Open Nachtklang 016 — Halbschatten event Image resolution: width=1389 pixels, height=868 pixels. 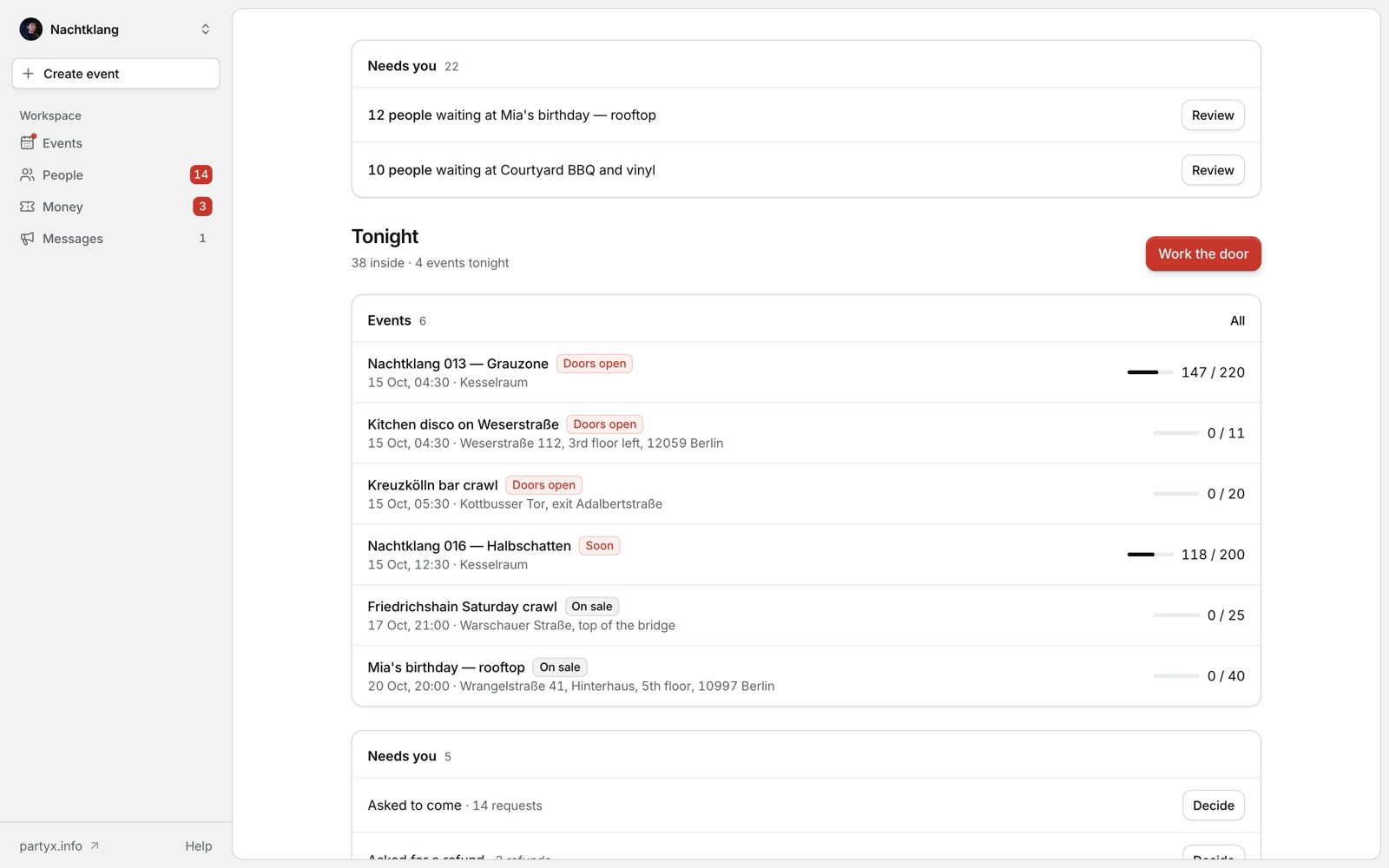coord(806,555)
